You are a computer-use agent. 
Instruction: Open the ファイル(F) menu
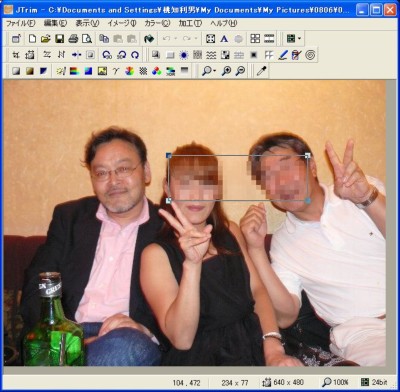pyautogui.click(x=21, y=23)
